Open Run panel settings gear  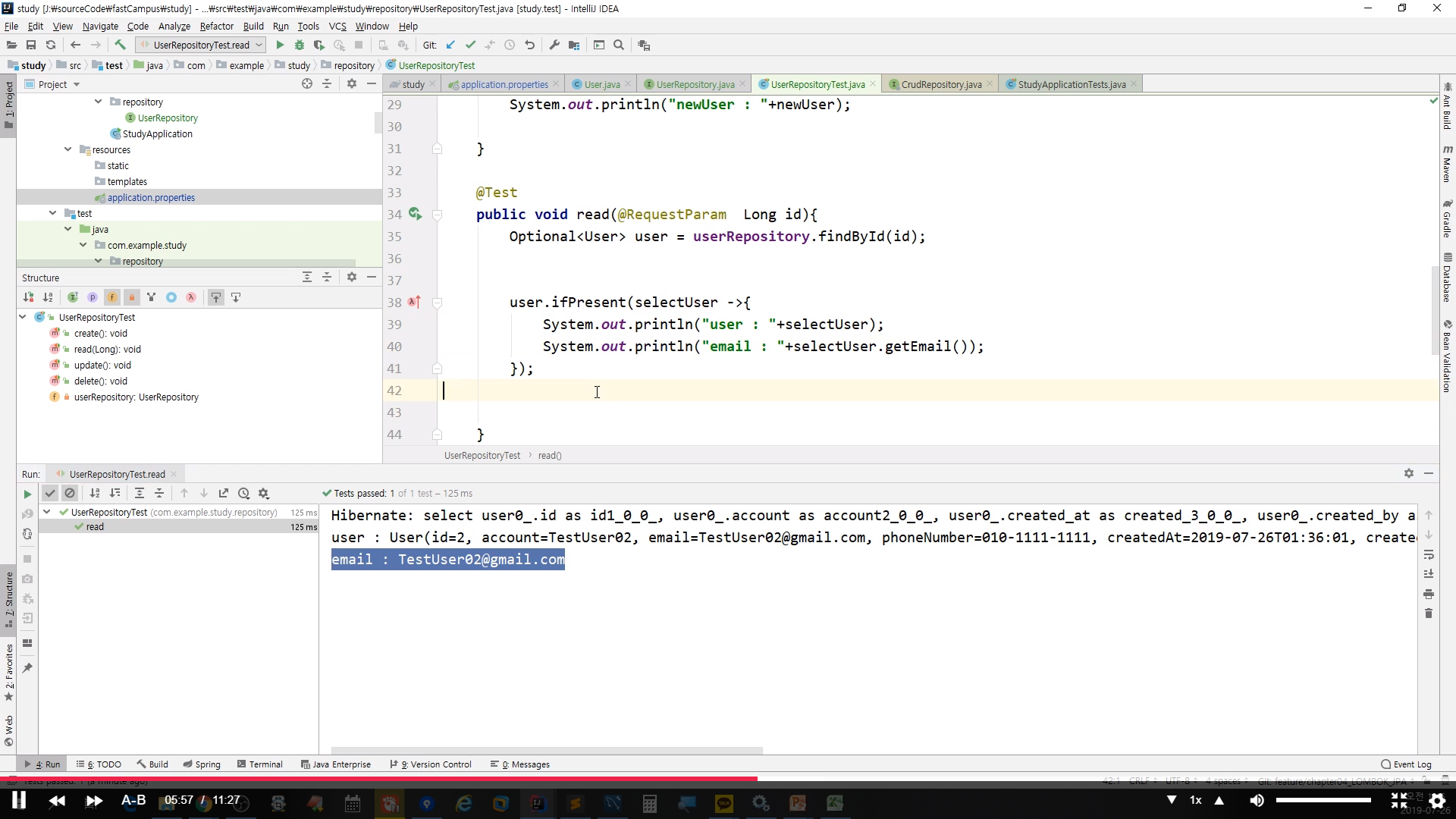tap(1408, 473)
